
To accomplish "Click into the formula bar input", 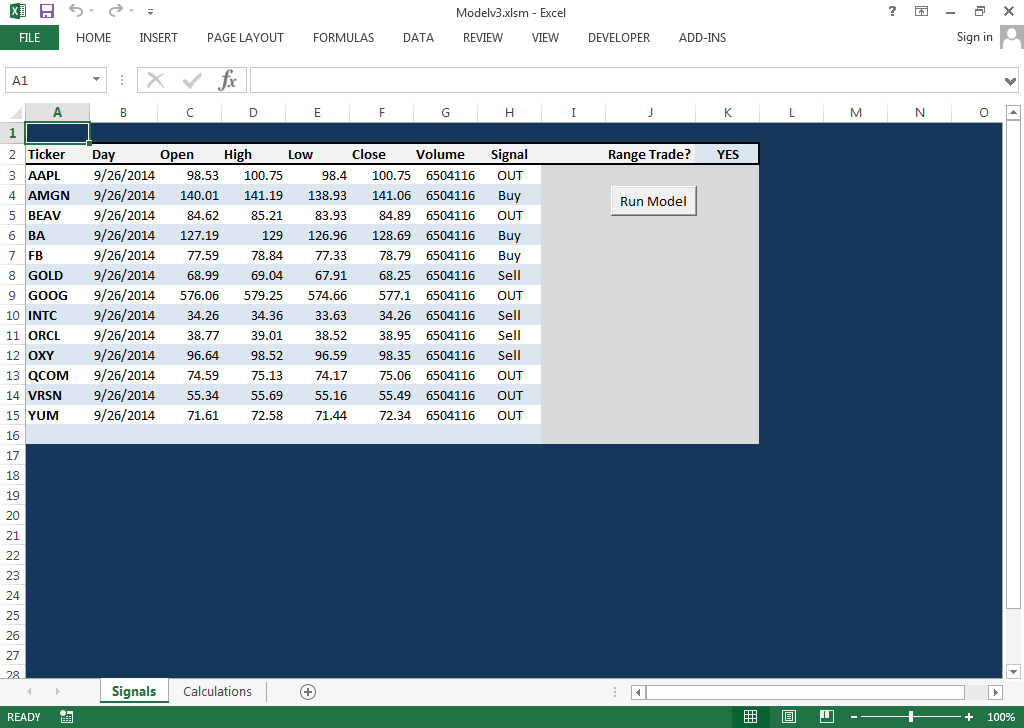I will click(626, 80).
